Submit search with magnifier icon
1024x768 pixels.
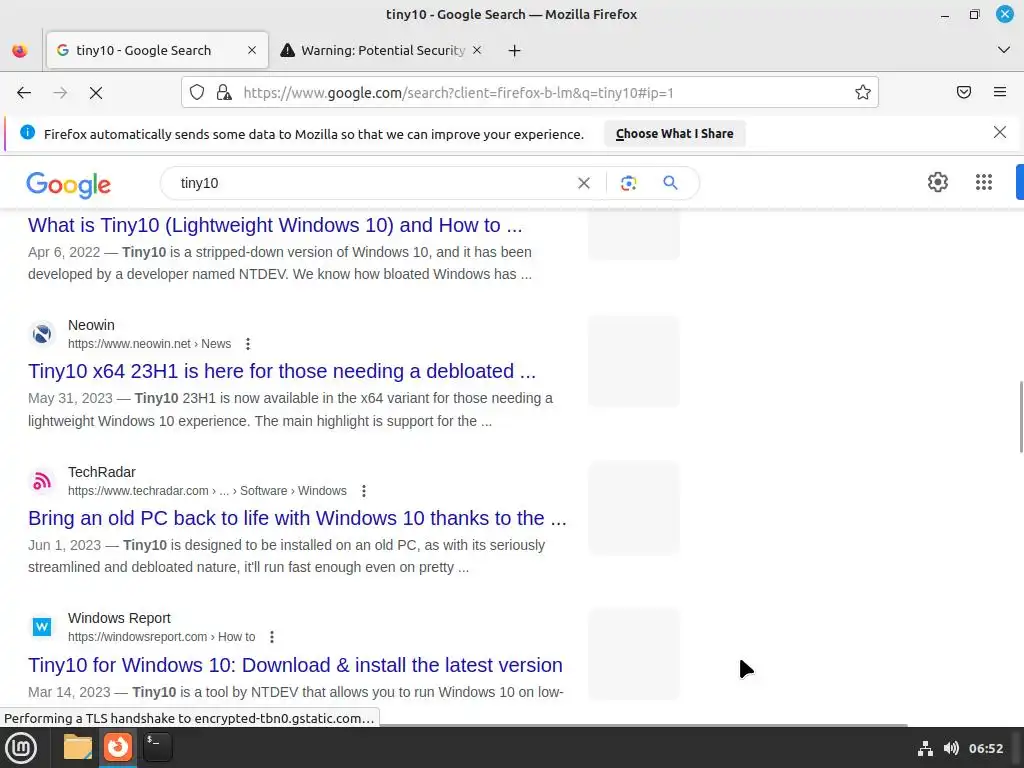click(670, 183)
